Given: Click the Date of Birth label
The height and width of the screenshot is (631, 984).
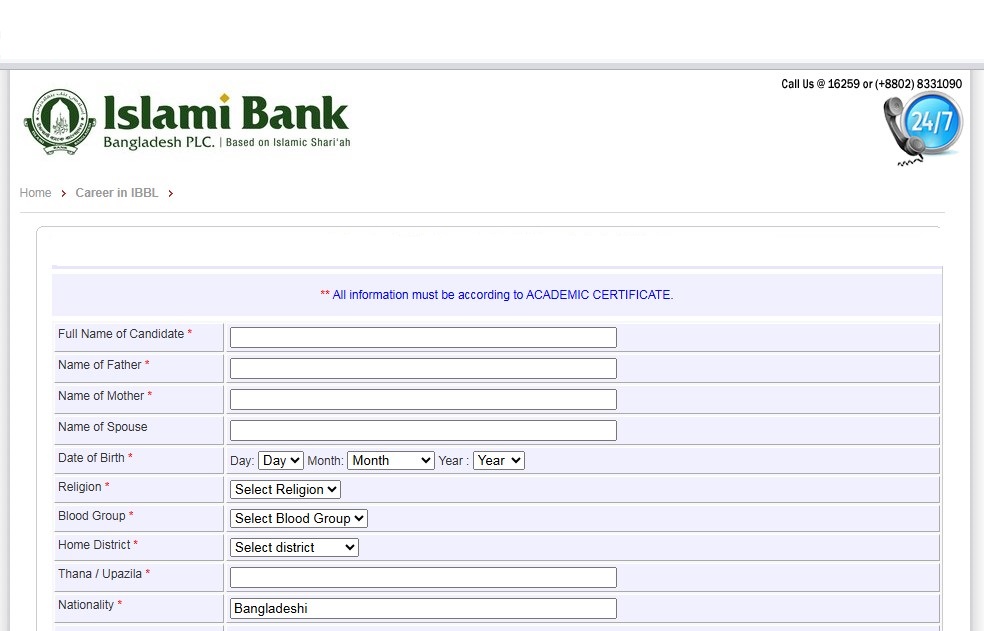Looking at the screenshot, I should [91, 458].
